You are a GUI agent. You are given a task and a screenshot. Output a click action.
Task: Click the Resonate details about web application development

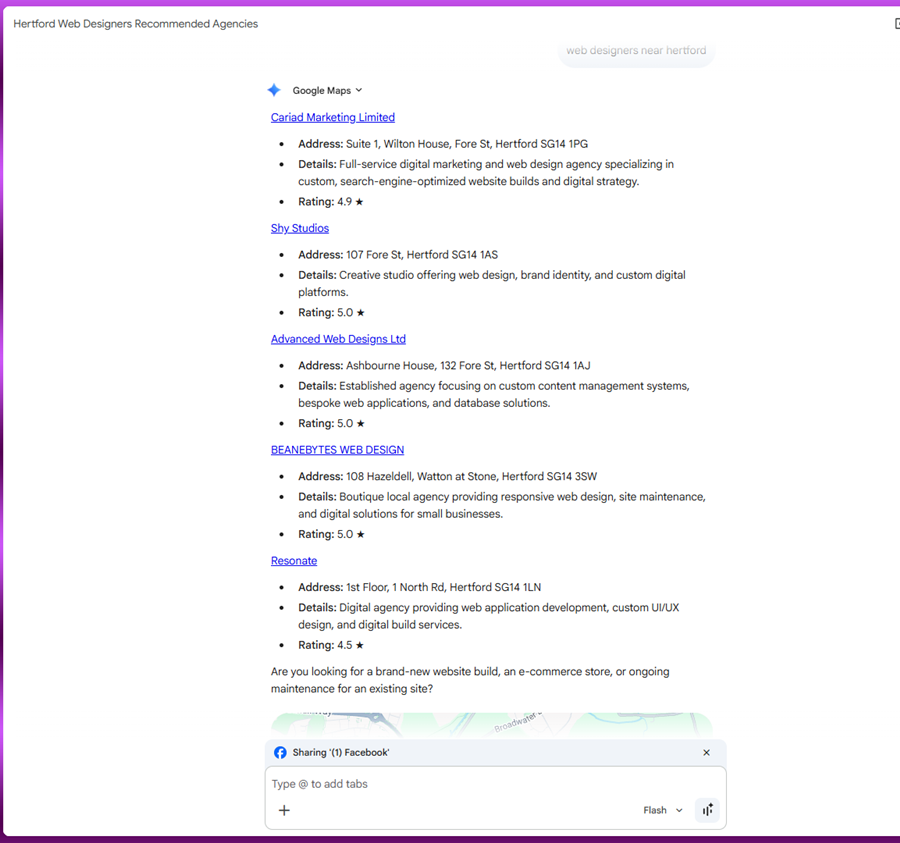coord(488,615)
